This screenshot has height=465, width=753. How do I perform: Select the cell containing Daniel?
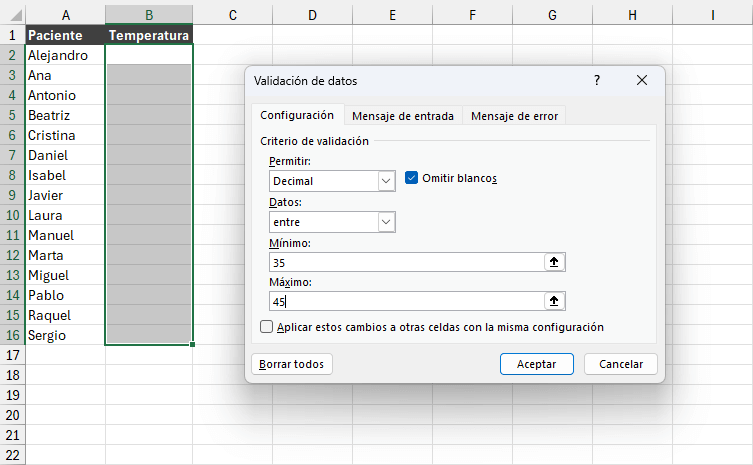pos(66,155)
